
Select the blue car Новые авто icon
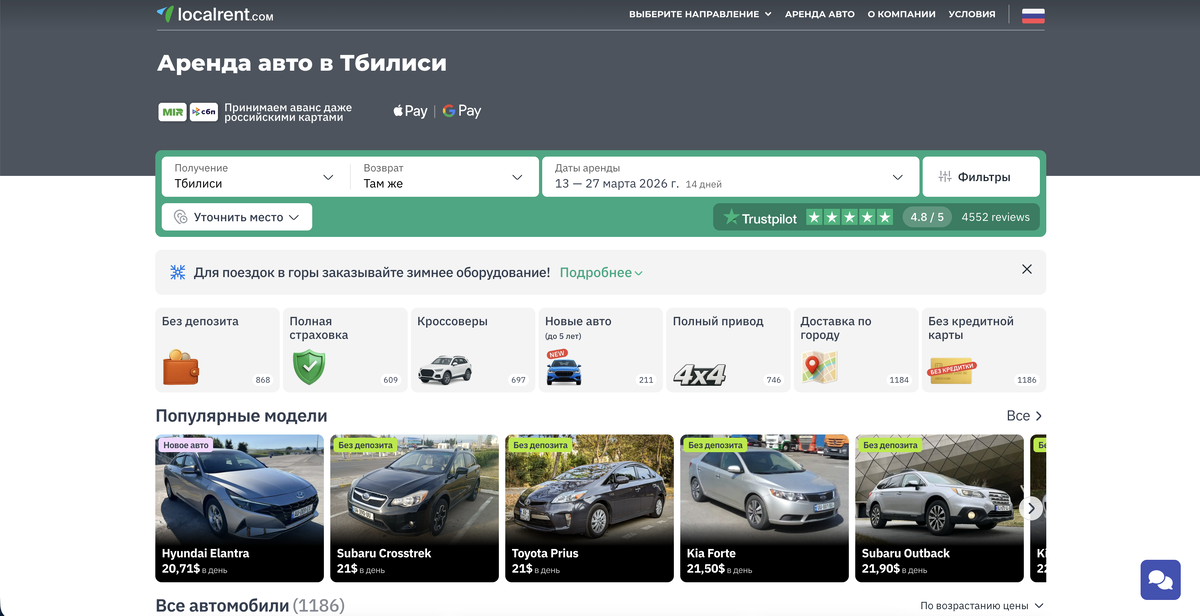click(564, 369)
